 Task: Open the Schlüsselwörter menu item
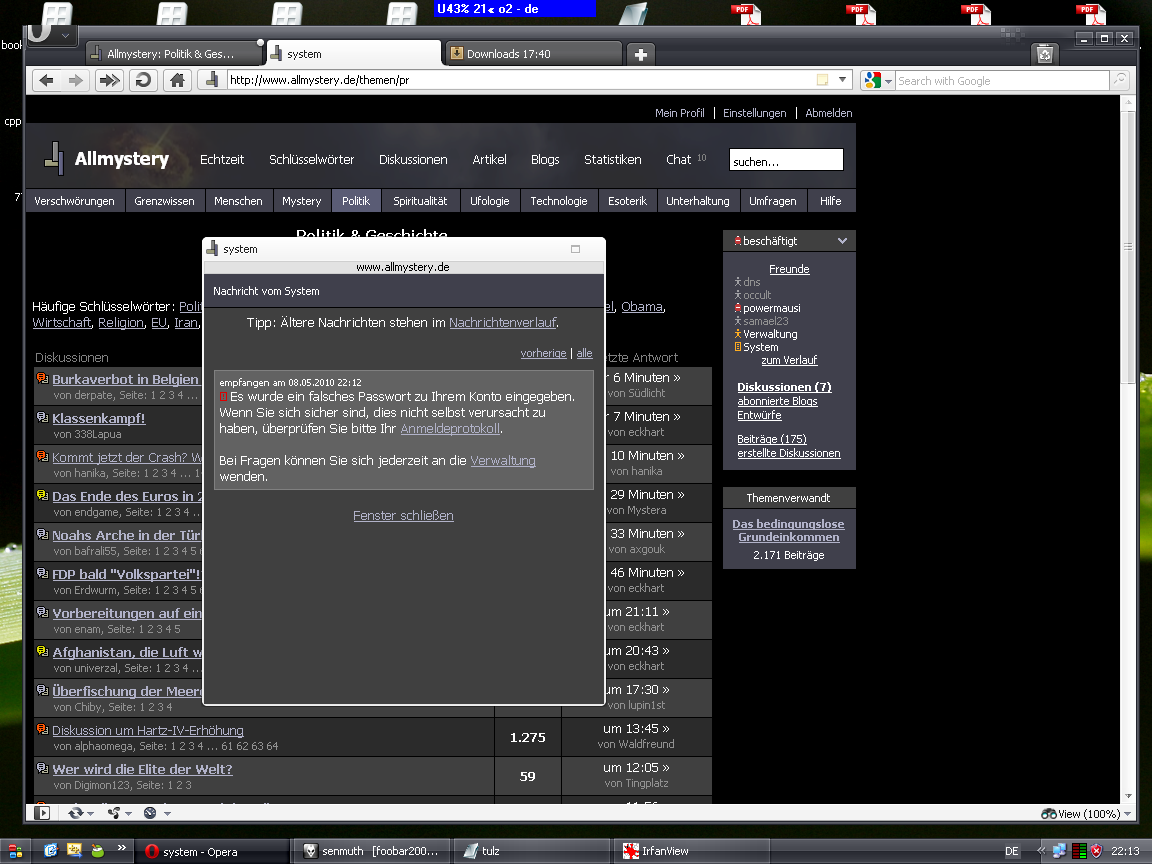tap(312, 159)
